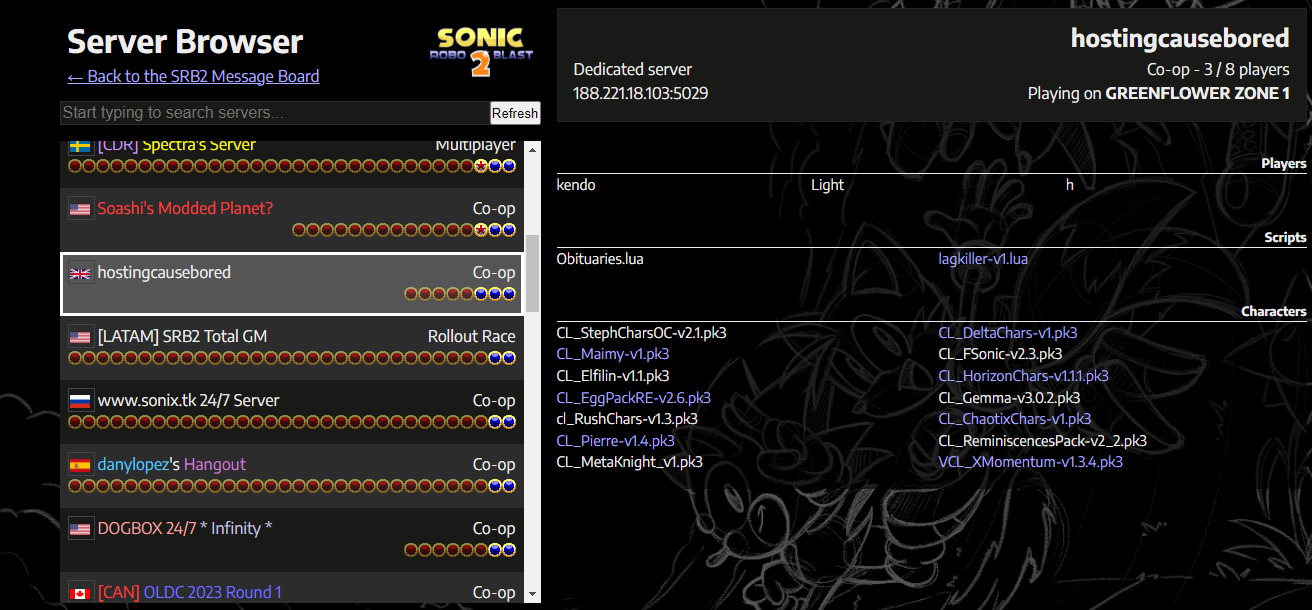This screenshot has width=1312, height=610.
Task: Click the Characters section header
Action: click(x=1274, y=311)
